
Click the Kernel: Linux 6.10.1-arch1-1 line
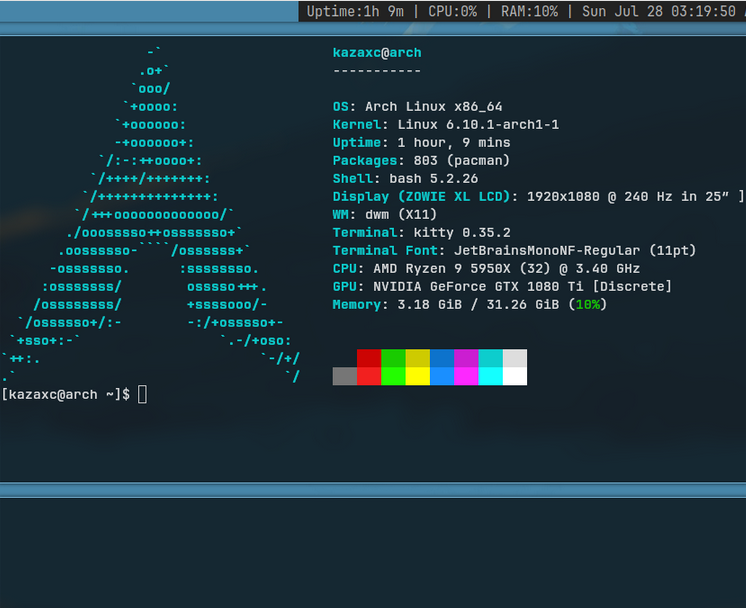[446, 125]
